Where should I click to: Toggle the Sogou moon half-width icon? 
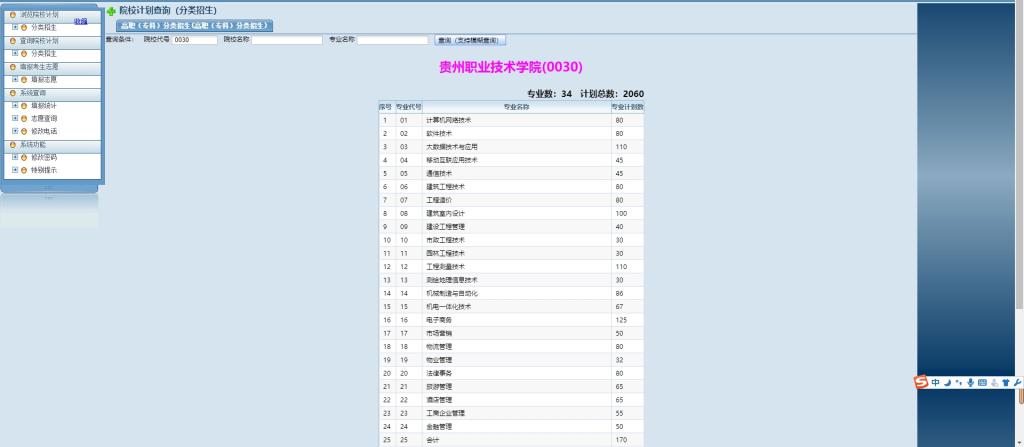click(x=947, y=382)
